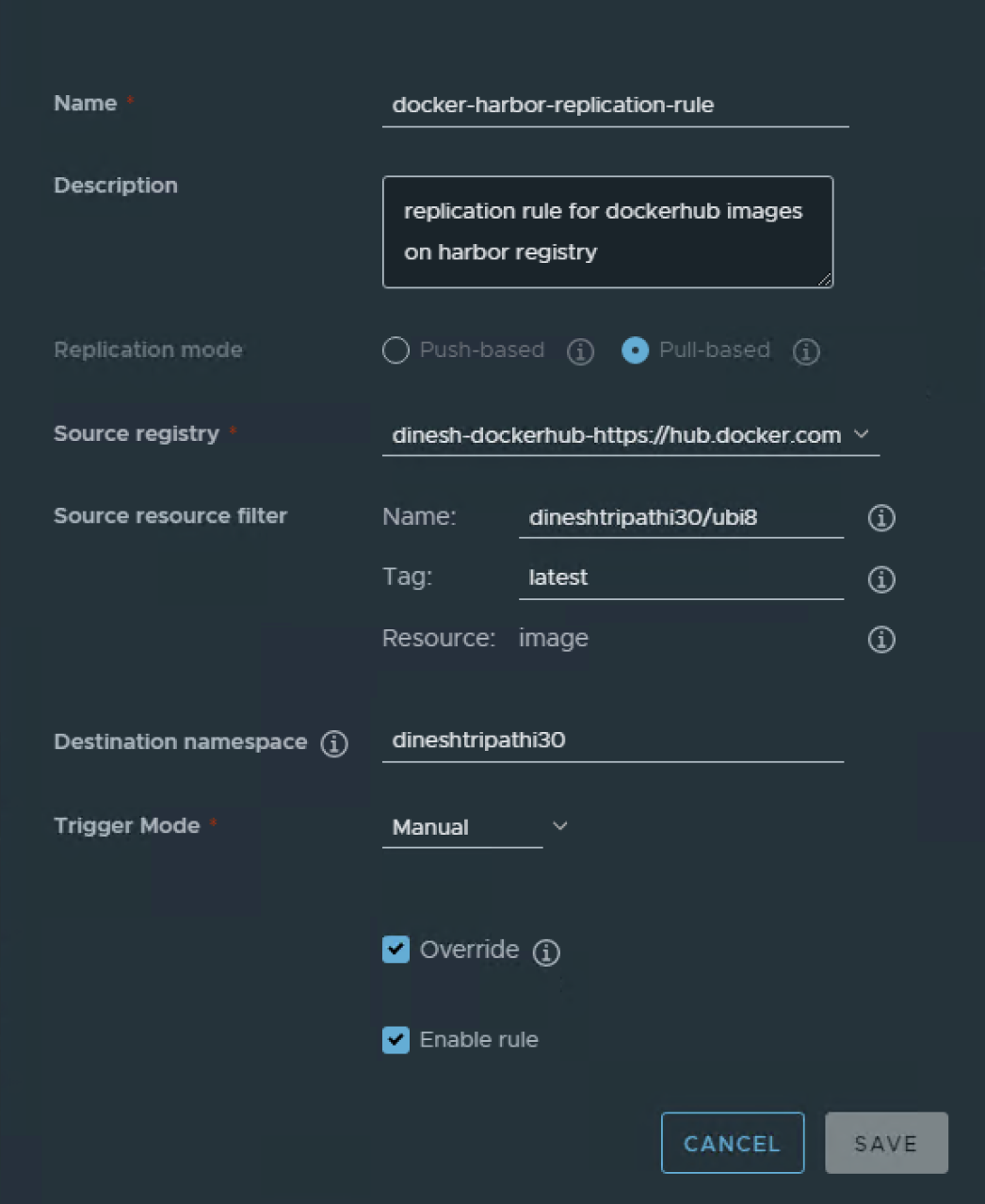Click info icon beside Override checkbox
Screen dimensions: 985x1204
[546, 952]
